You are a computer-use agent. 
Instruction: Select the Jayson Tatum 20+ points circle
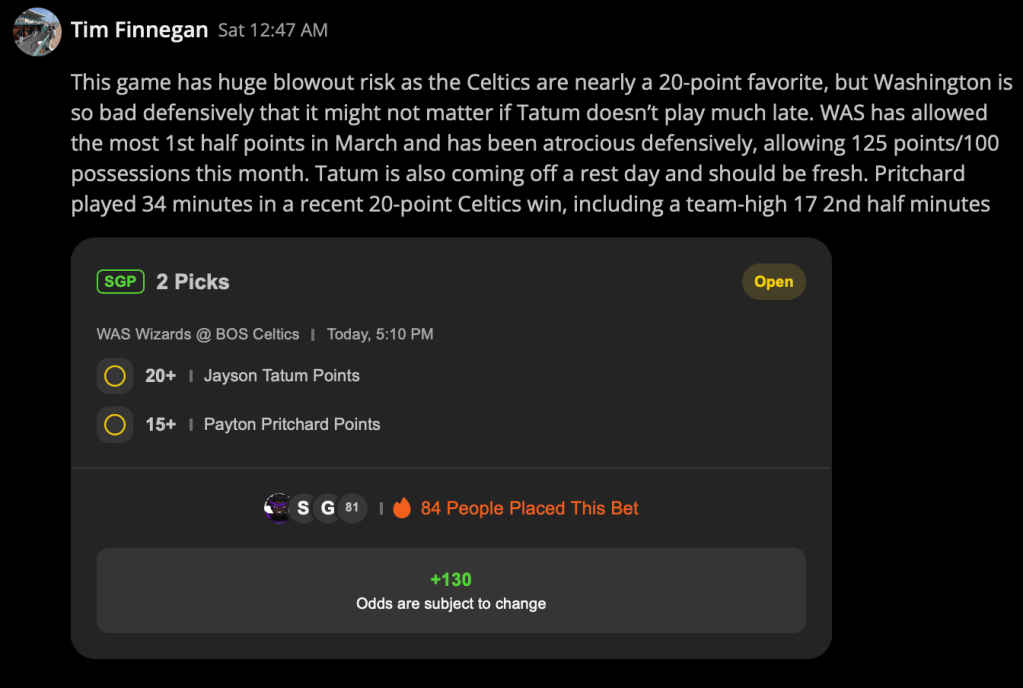pos(115,376)
